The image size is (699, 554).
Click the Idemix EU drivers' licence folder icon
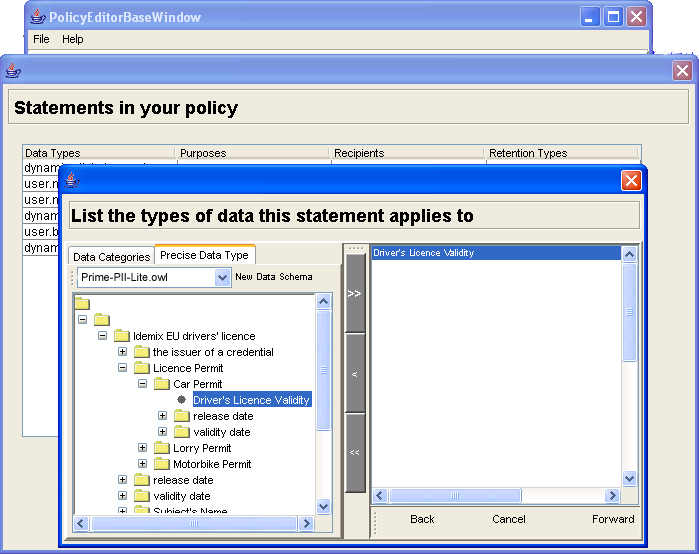click(x=121, y=336)
